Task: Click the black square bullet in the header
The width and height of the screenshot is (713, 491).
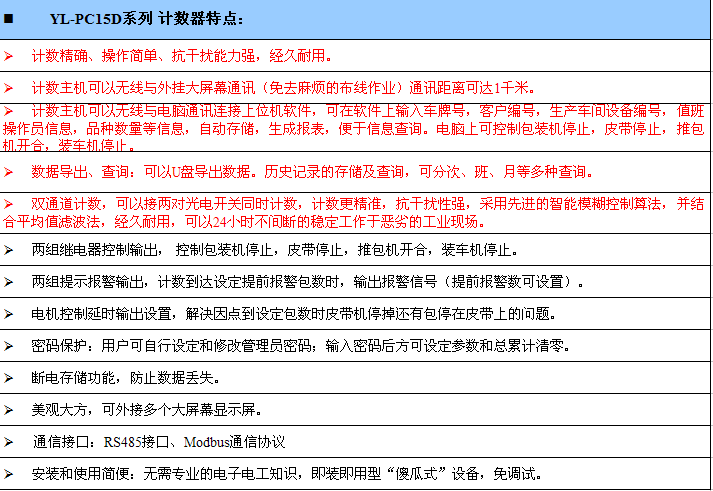Action: [10, 19]
